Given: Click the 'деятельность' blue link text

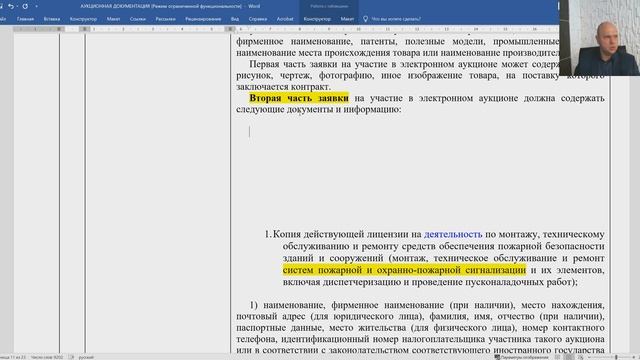Looking at the screenshot, I should click(453, 234).
